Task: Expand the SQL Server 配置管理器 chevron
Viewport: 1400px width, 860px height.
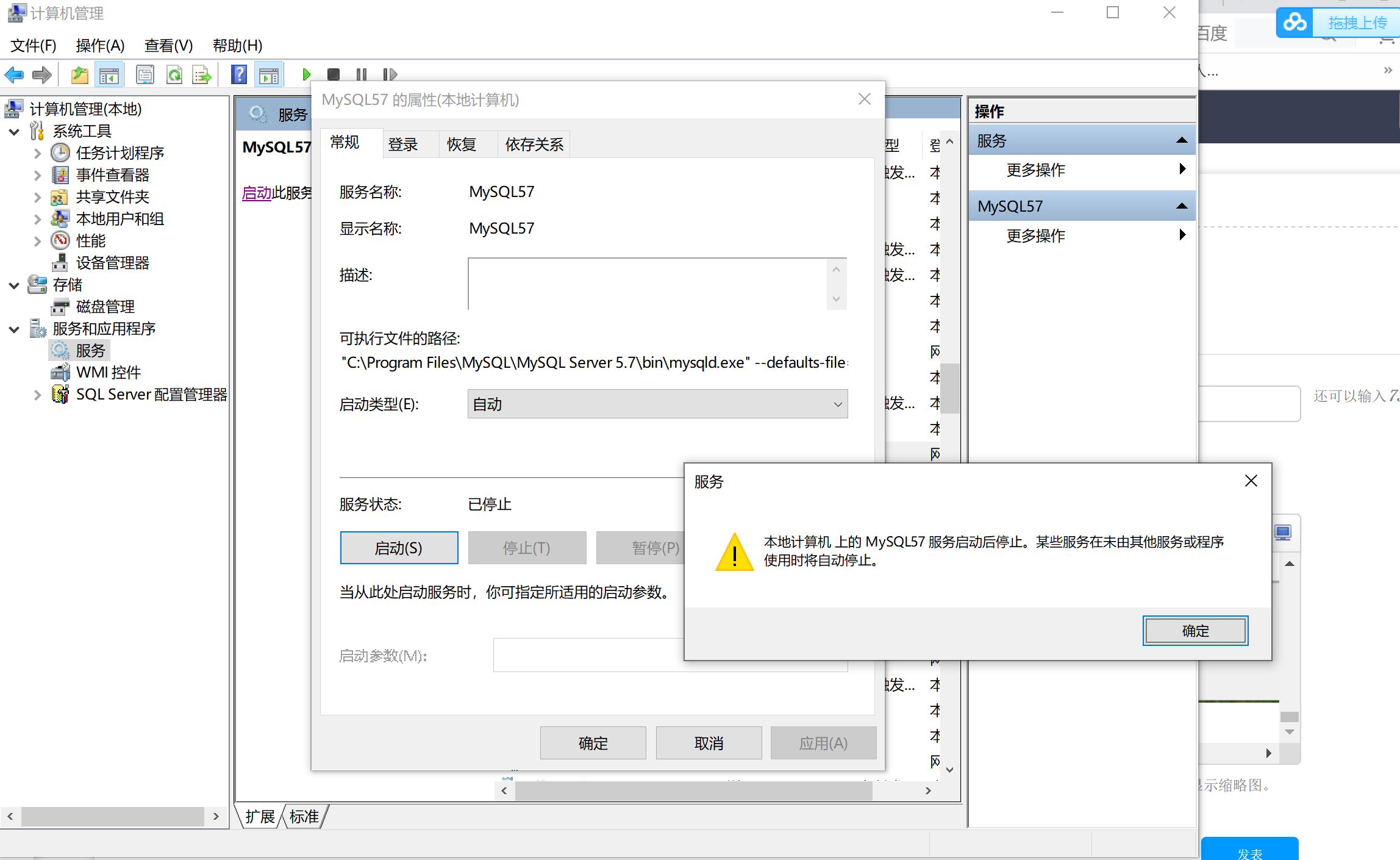Action: point(37,395)
